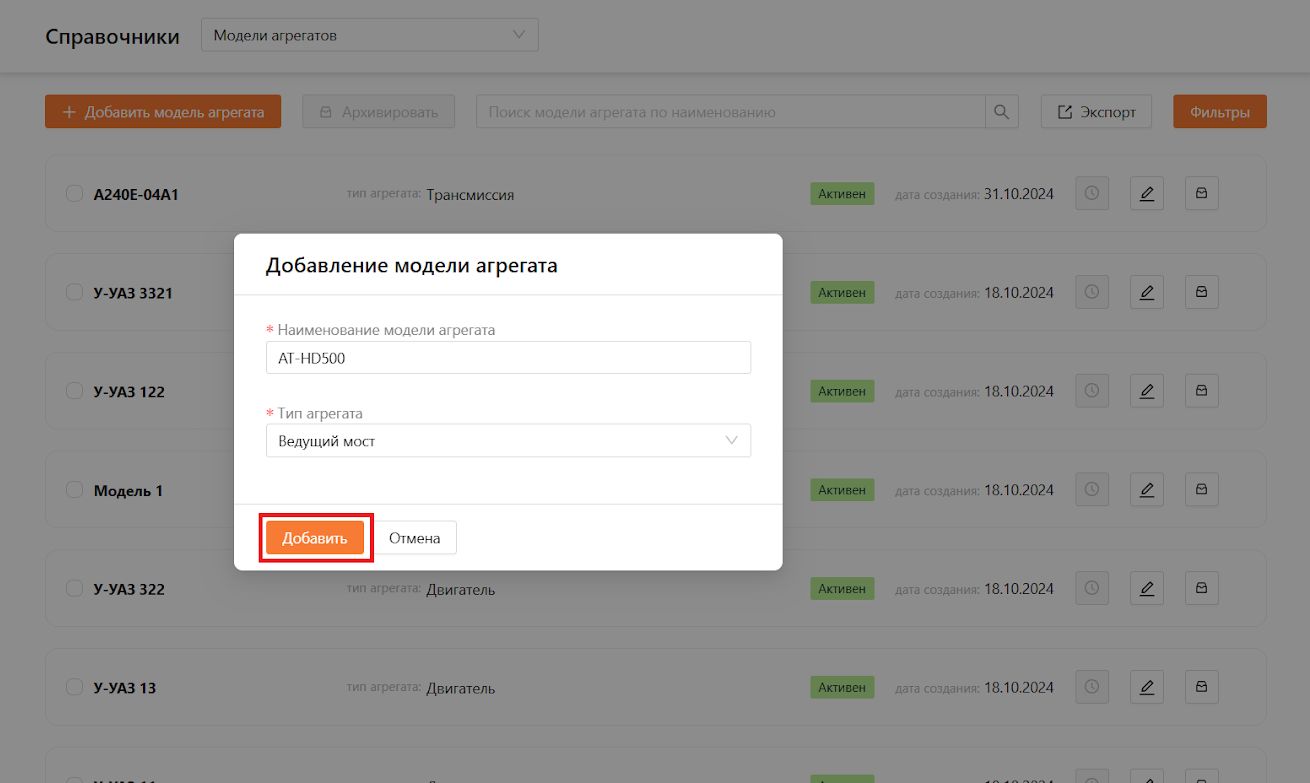Tick the Модель 1 row checkbox
The image size is (1310, 783).
(74, 490)
